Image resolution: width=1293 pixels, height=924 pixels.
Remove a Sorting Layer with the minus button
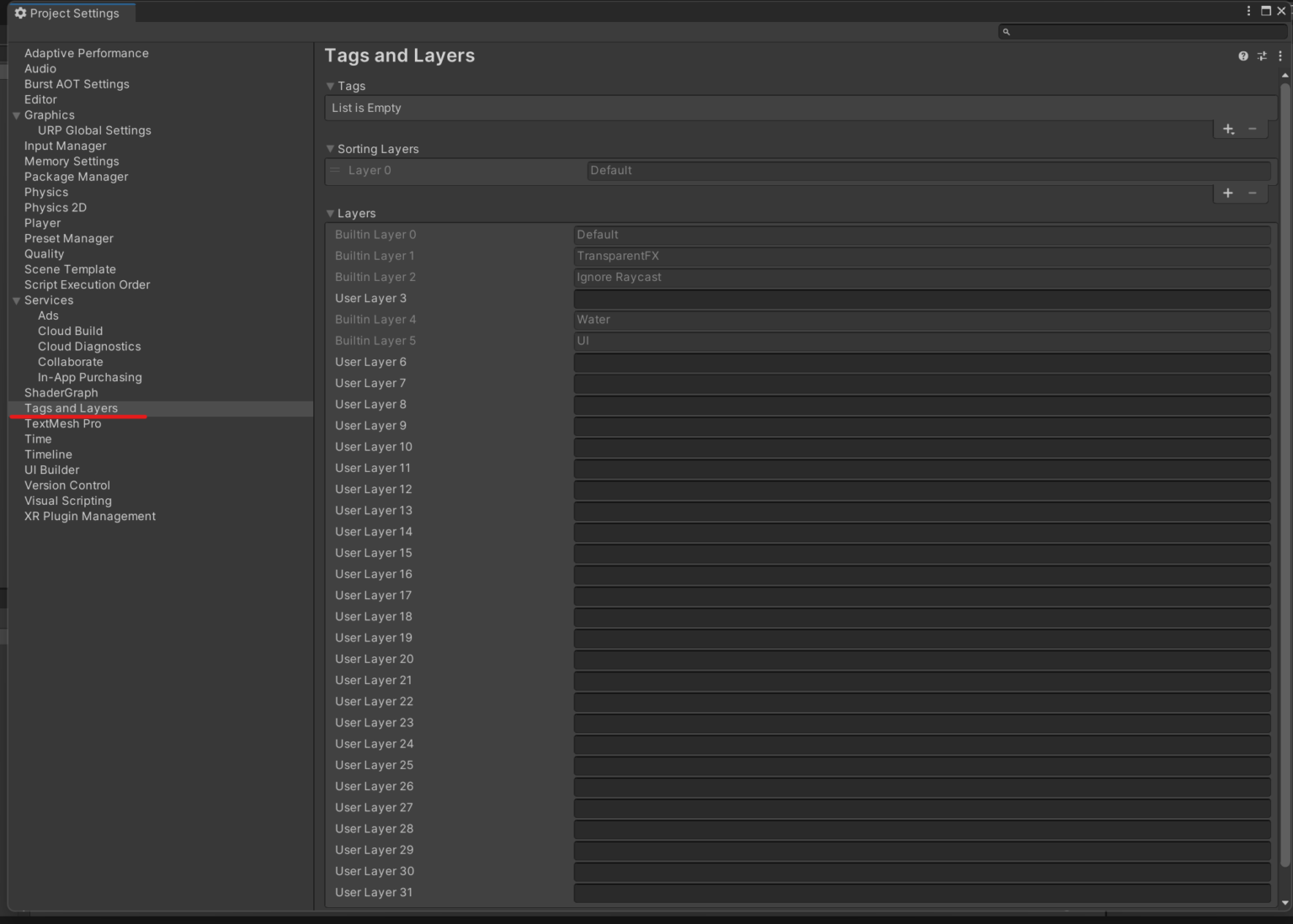pos(1253,193)
